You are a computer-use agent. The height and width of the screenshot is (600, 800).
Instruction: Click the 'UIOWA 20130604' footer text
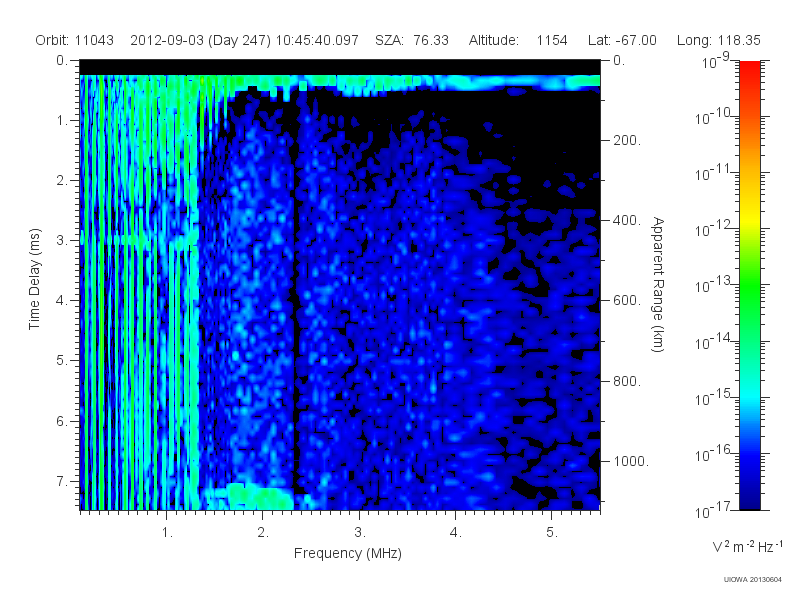pyautogui.click(x=753, y=580)
